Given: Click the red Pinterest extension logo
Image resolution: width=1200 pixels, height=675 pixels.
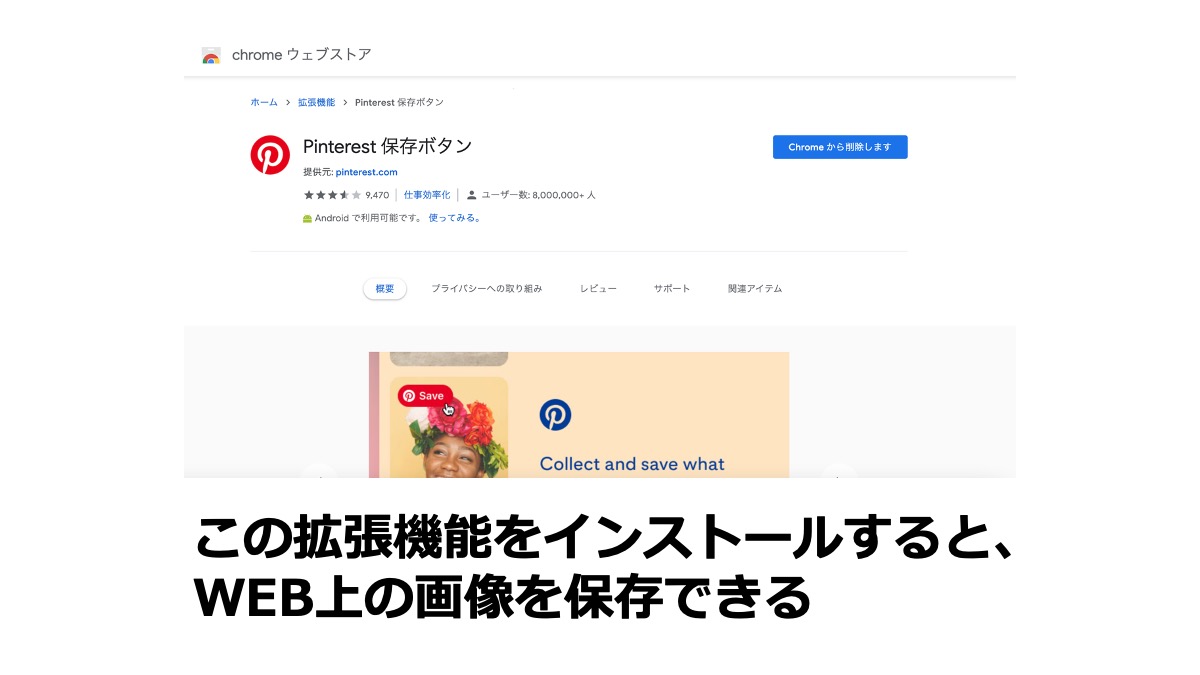Looking at the screenshot, I should tap(270, 155).
